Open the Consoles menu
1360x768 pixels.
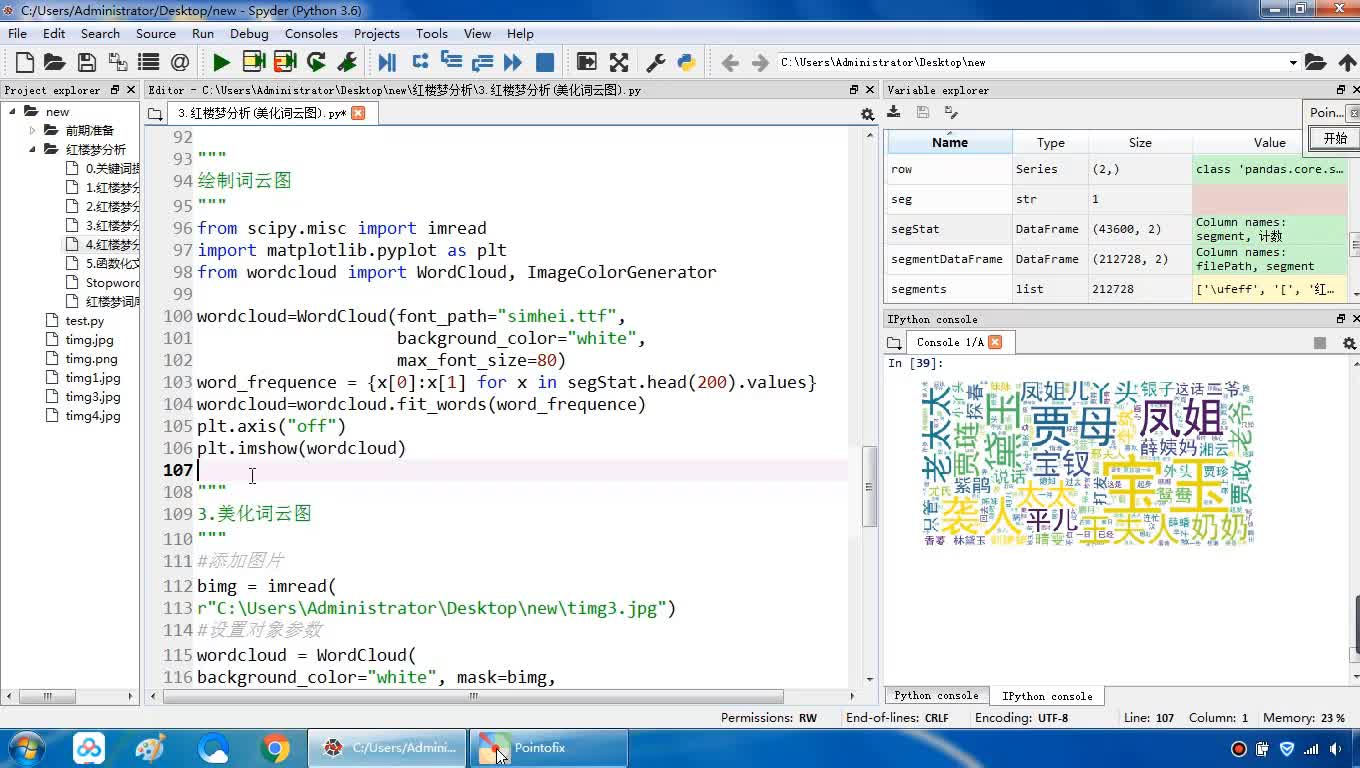click(311, 33)
